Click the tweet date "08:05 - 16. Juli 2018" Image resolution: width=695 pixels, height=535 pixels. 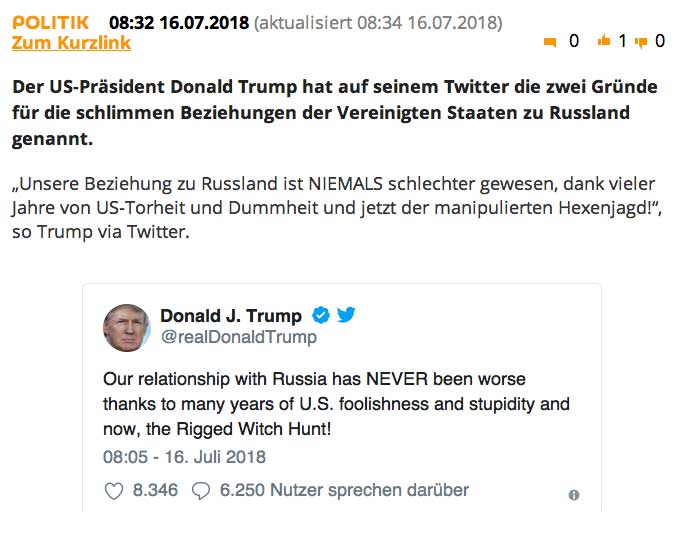[x=185, y=457]
